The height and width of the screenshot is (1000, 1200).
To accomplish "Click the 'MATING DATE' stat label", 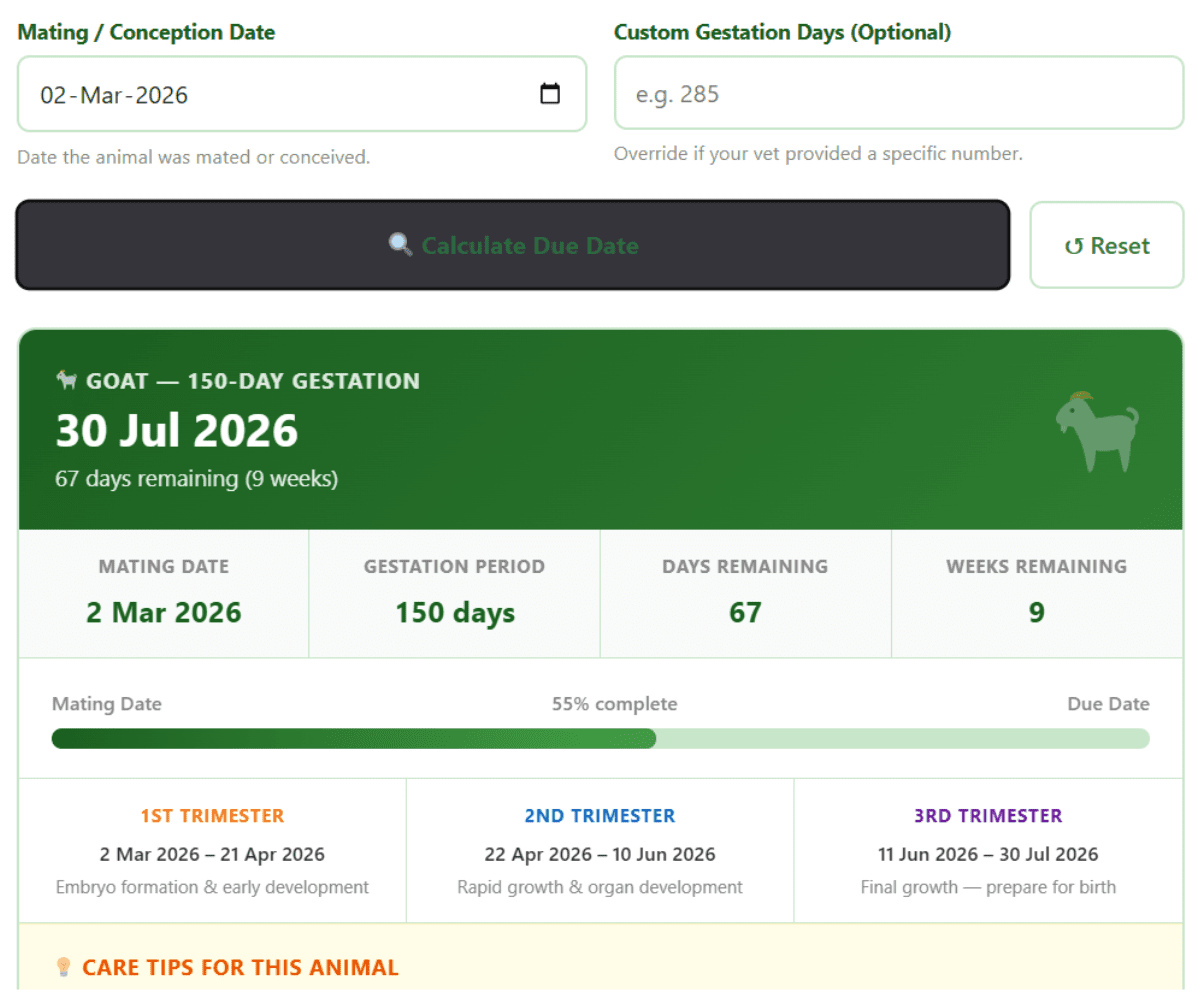I will click(164, 566).
